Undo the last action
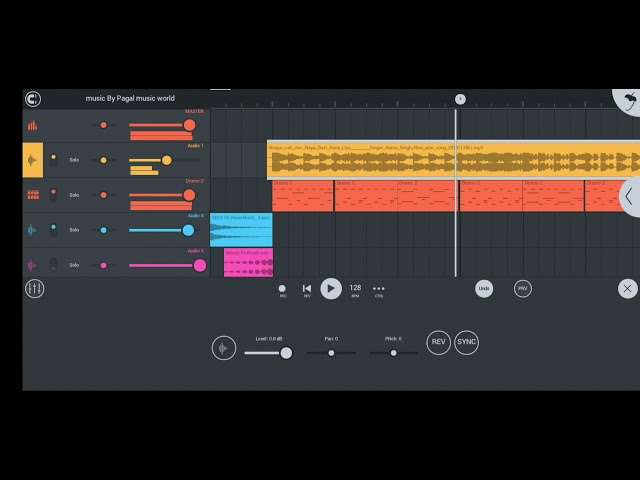The height and width of the screenshot is (480, 640). [484, 289]
